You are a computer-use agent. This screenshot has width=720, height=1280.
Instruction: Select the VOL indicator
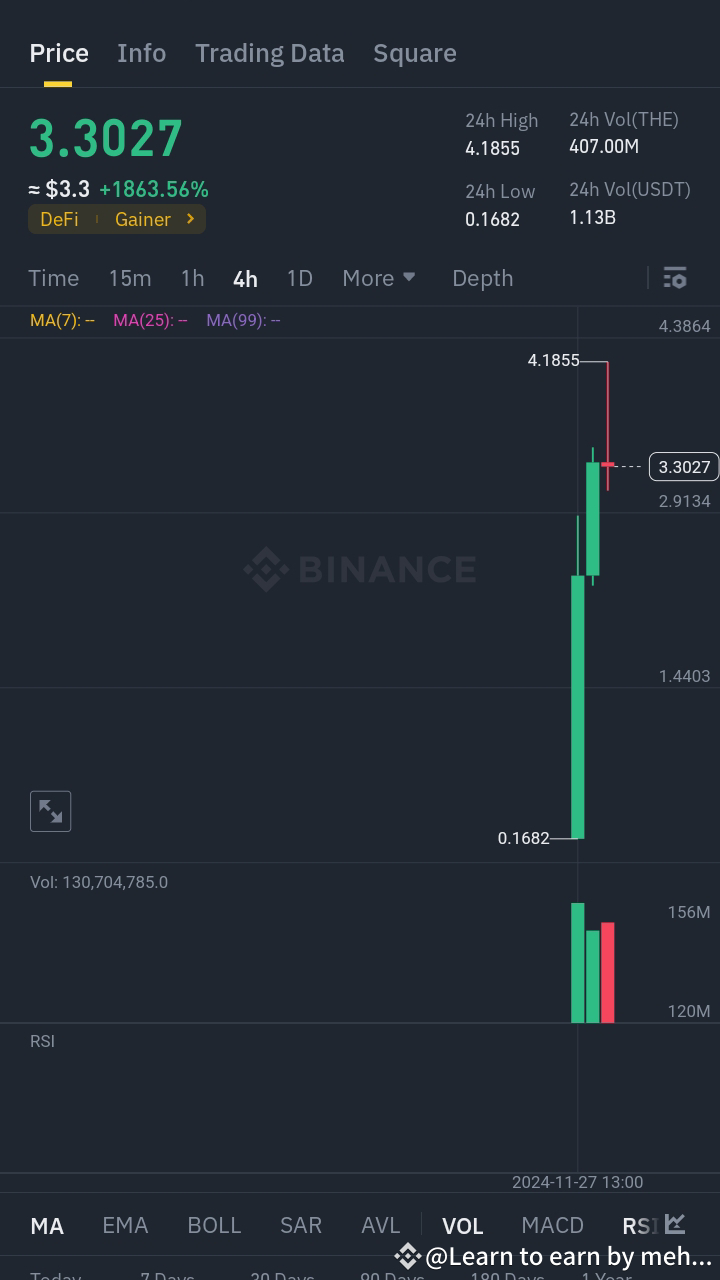pyautogui.click(x=463, y=1224)
